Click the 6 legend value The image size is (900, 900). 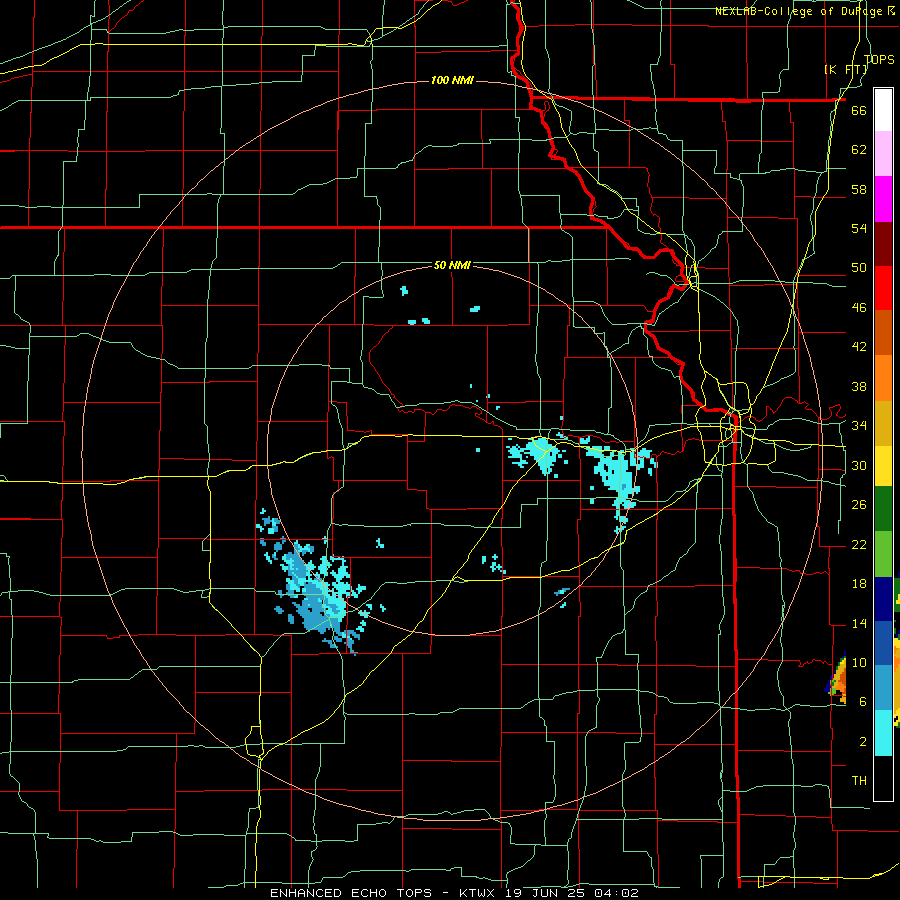point(862,702)
